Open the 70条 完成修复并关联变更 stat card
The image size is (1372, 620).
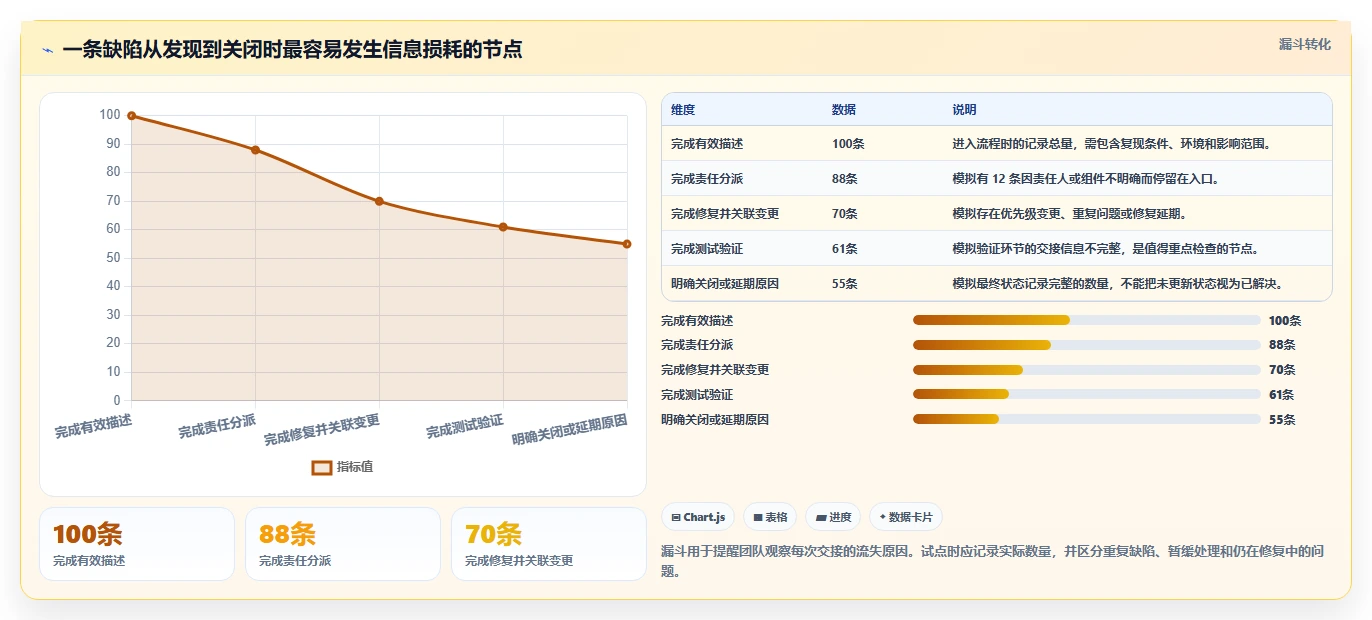(549, 544)
